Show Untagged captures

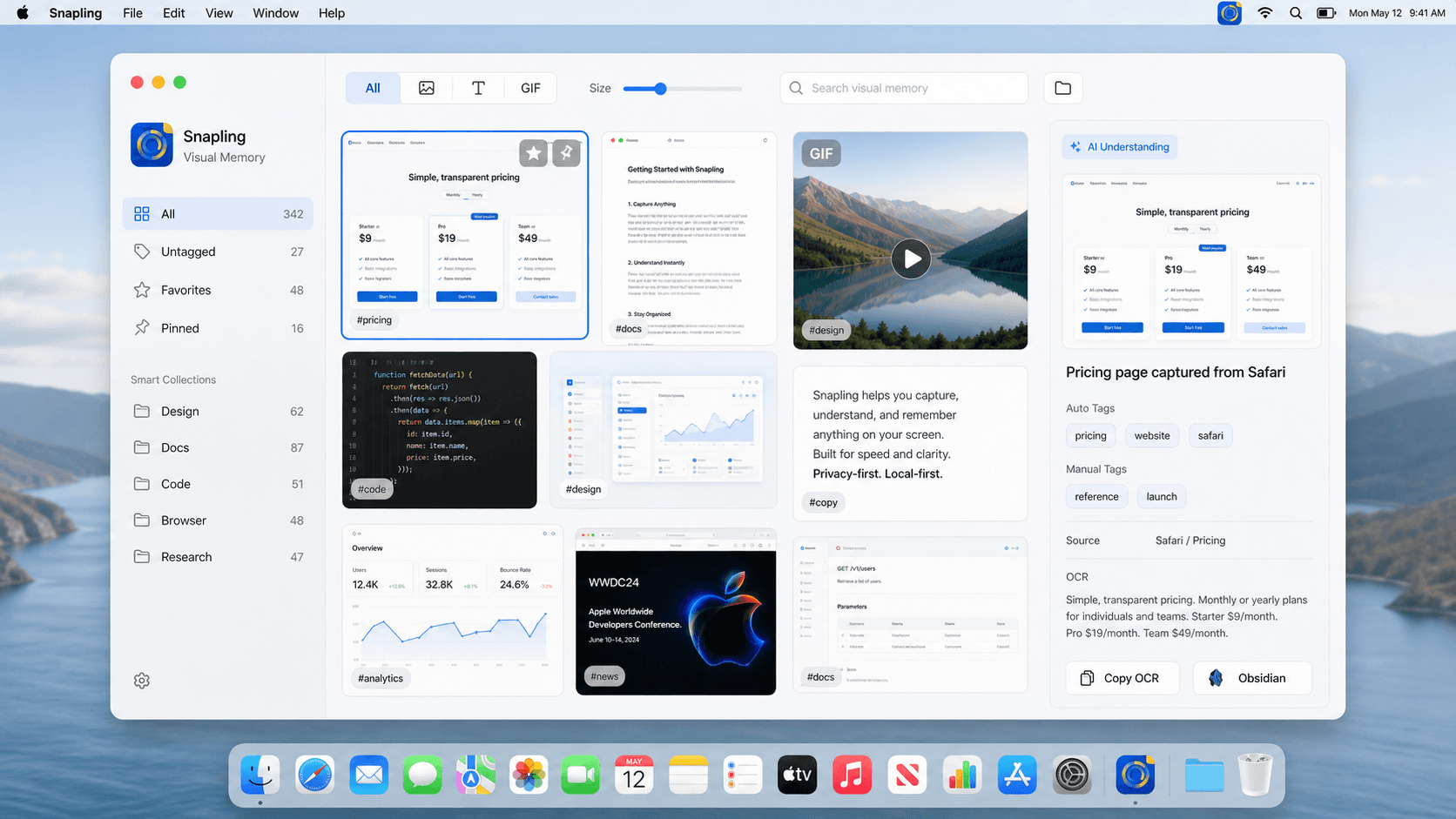[x=218, y=252]
